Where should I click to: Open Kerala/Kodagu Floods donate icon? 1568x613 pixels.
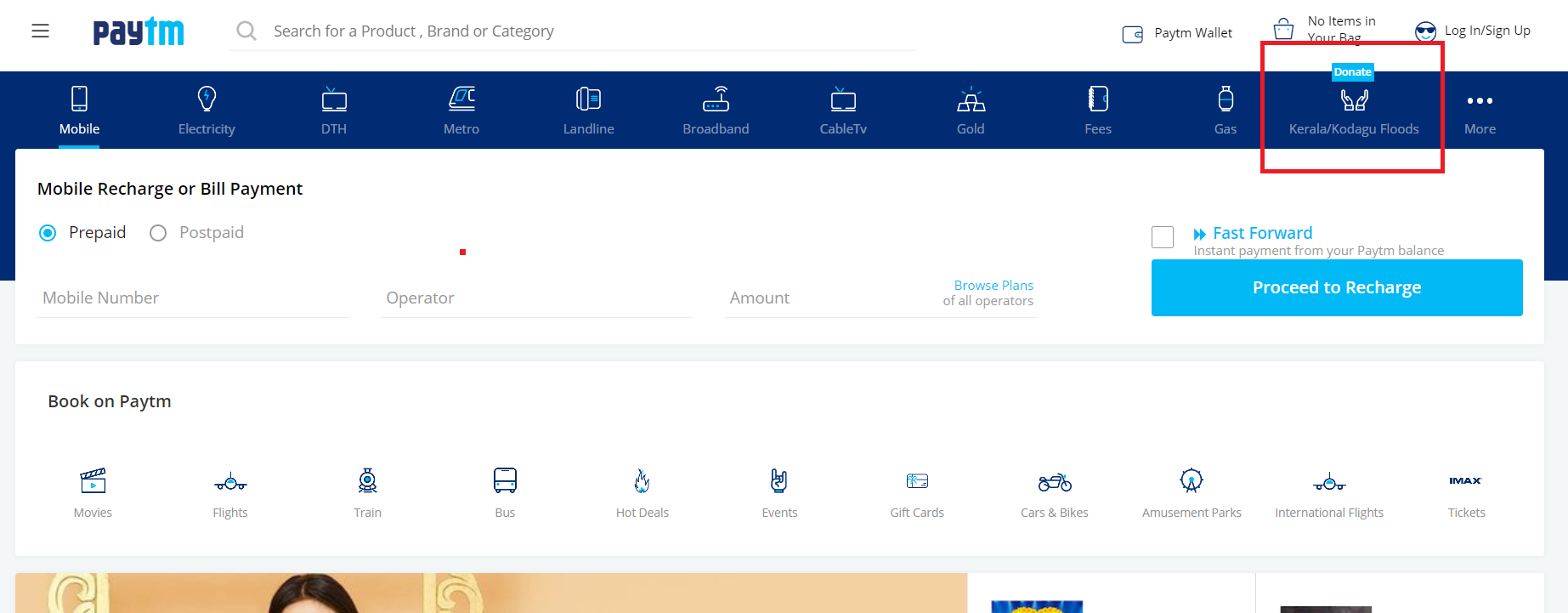tap(1354, 100)
